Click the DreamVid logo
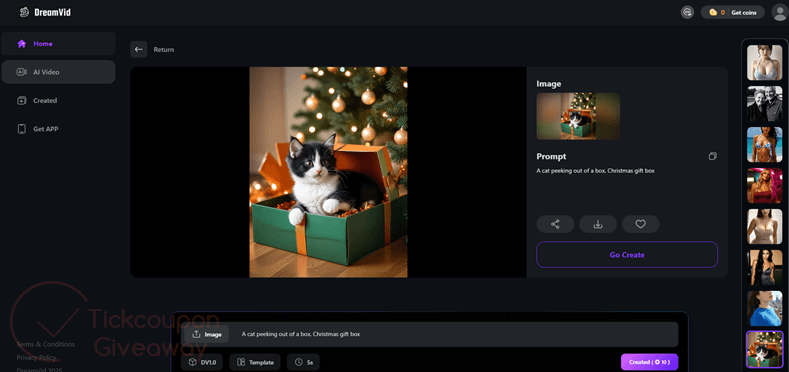The width and height of the screenshot is (789, 372). pos(45,12)
